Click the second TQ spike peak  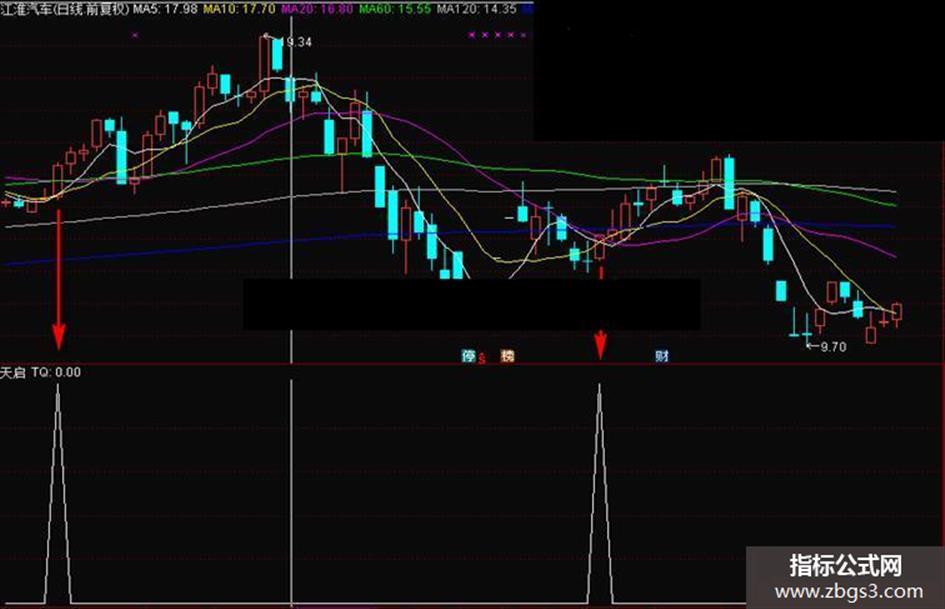click(x=599, y=386)
